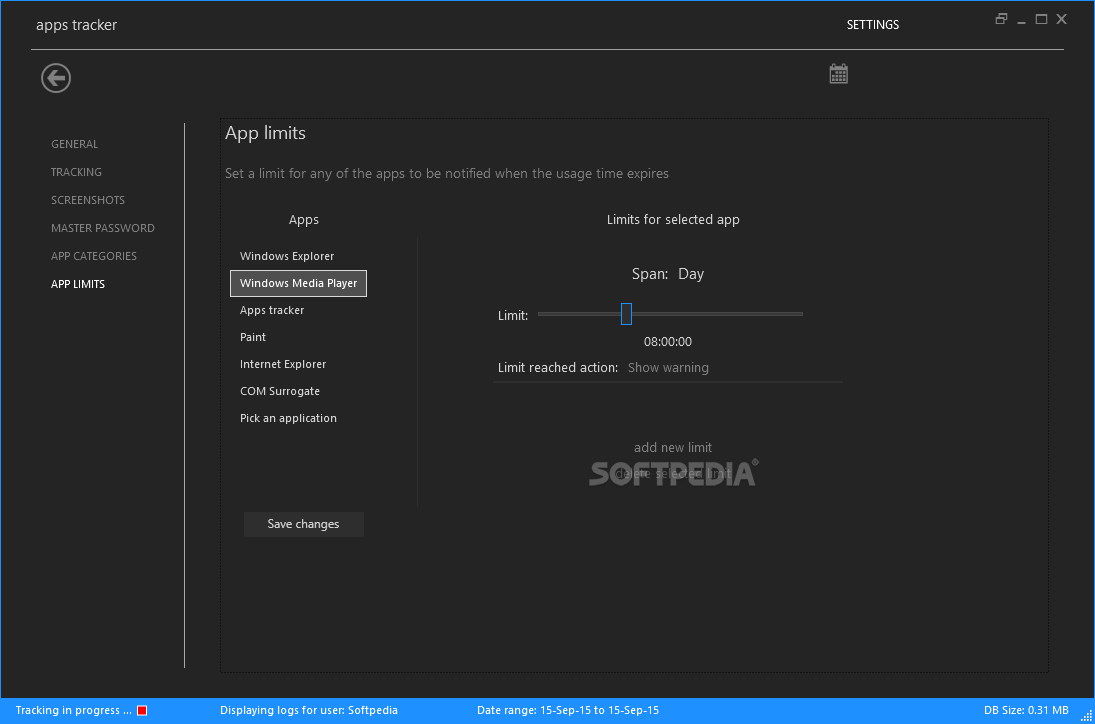This screenshot has width=1095, height=724.
Task: Click add new limit link
Action: [673, 448]
